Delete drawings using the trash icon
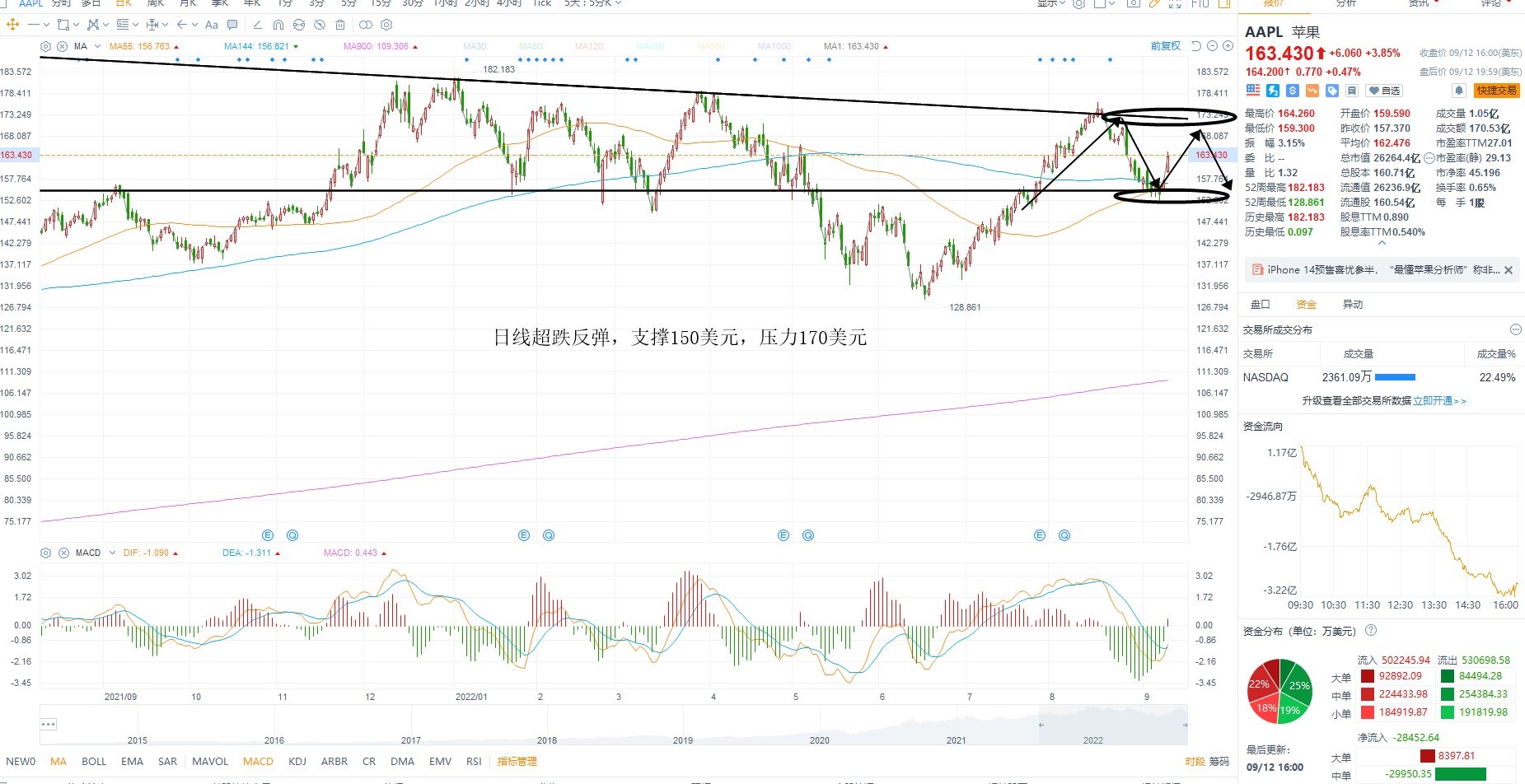1525x784 pixels. [340, 25]
